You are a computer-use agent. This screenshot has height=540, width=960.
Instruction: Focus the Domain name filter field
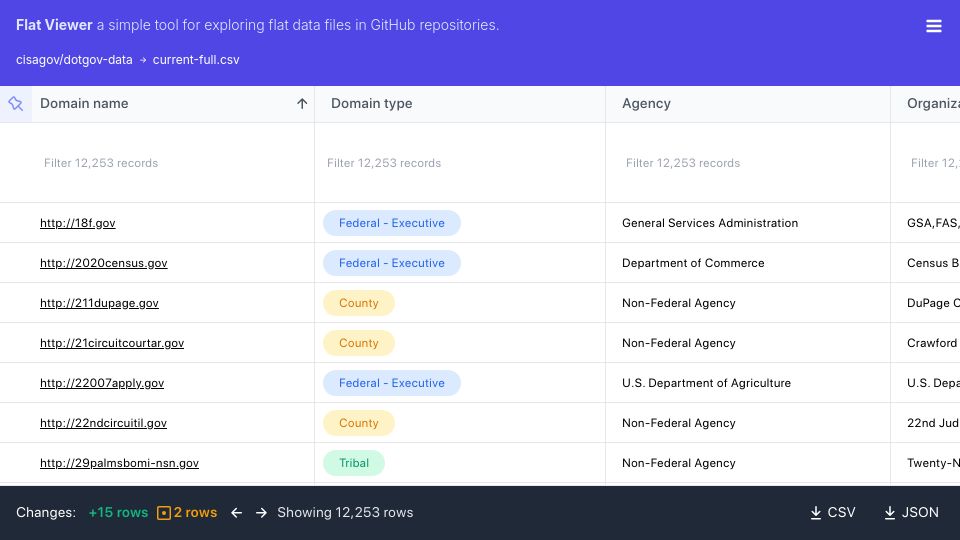click(173, 163)
